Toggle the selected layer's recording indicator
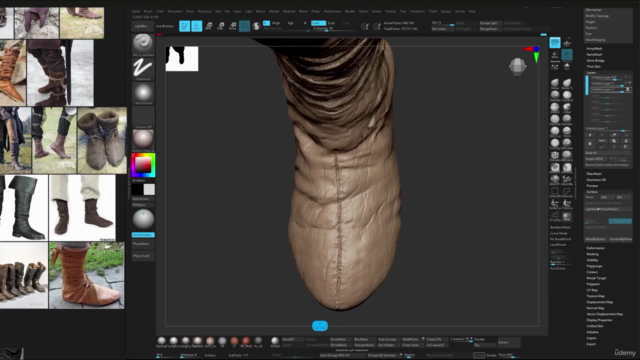Screen dimensions: 640x360 [x=628, y=89]
